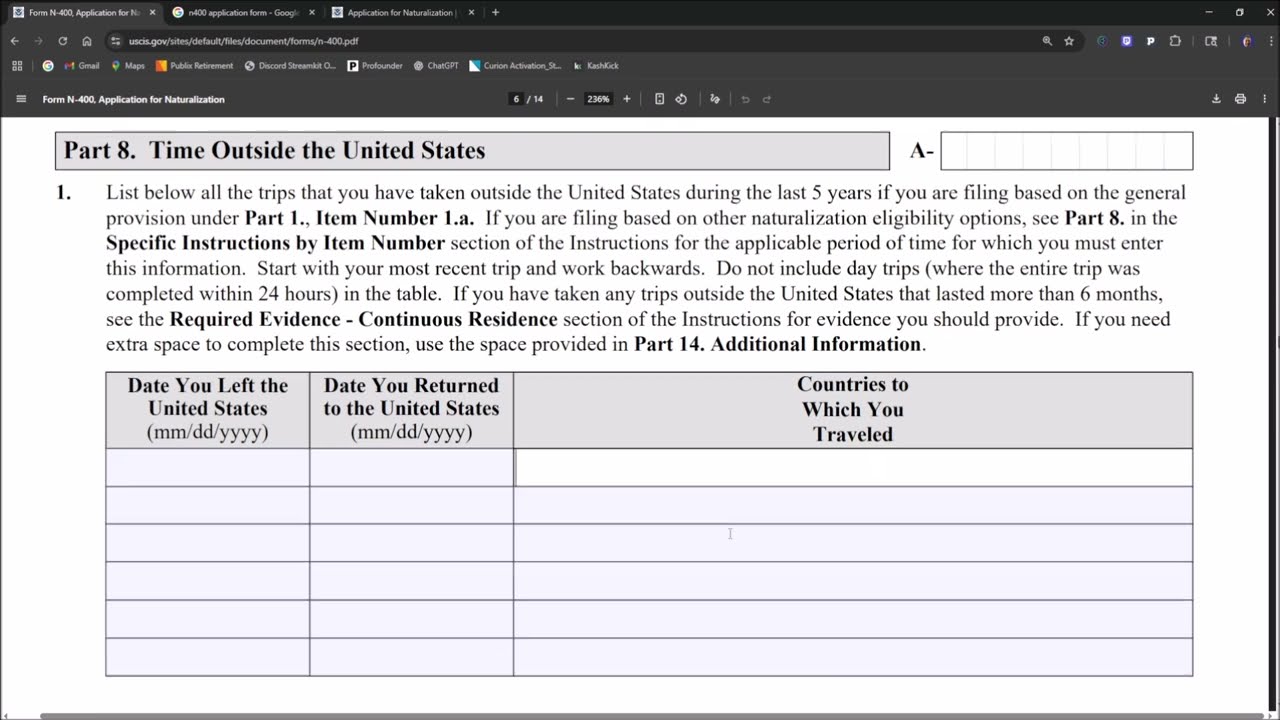Open the KashKick bookmark
The image size is (1280, 720).
[x=595, y=65]
